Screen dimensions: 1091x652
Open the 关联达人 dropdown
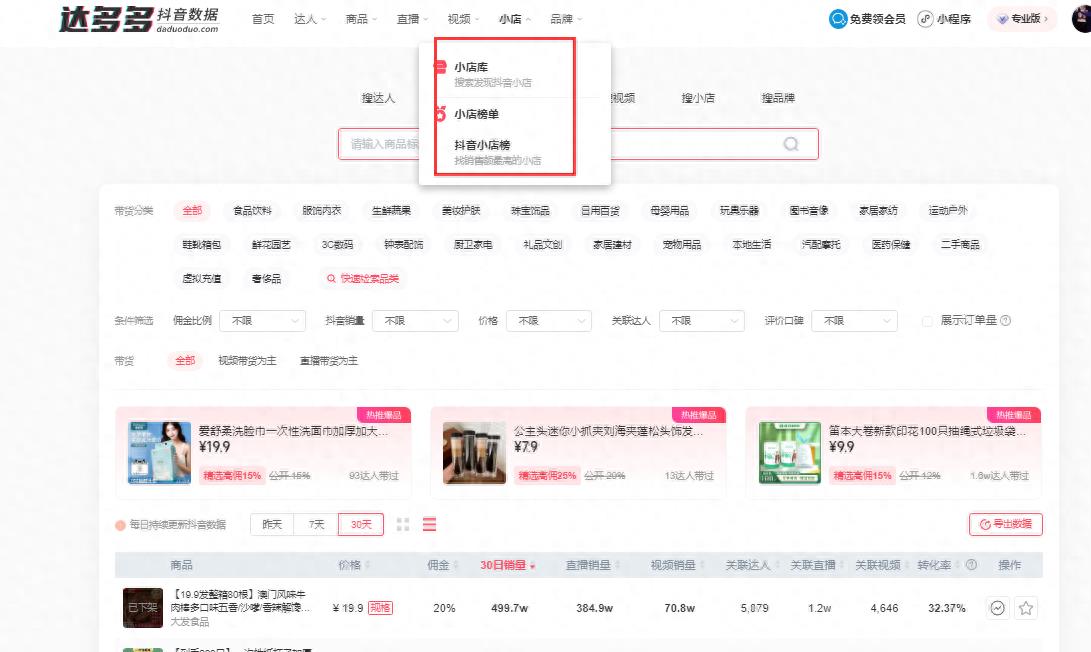point(702,321)
